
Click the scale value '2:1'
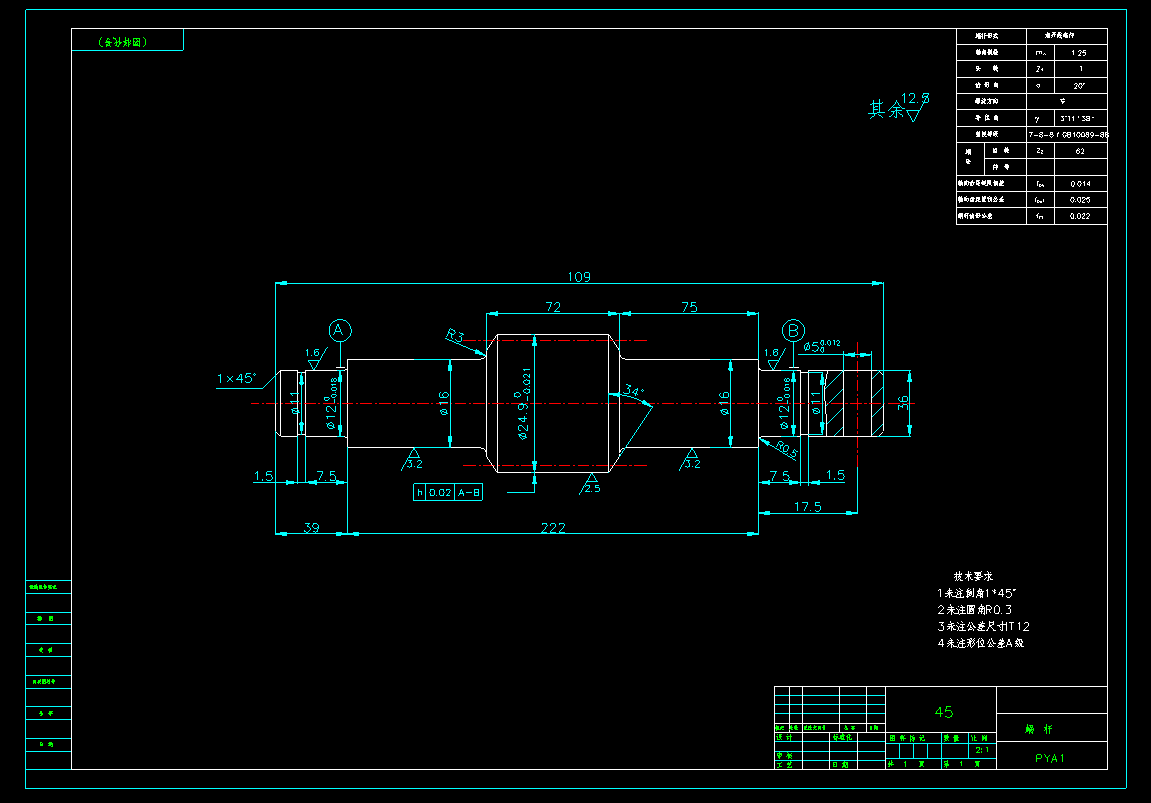[x=982, y=750]
